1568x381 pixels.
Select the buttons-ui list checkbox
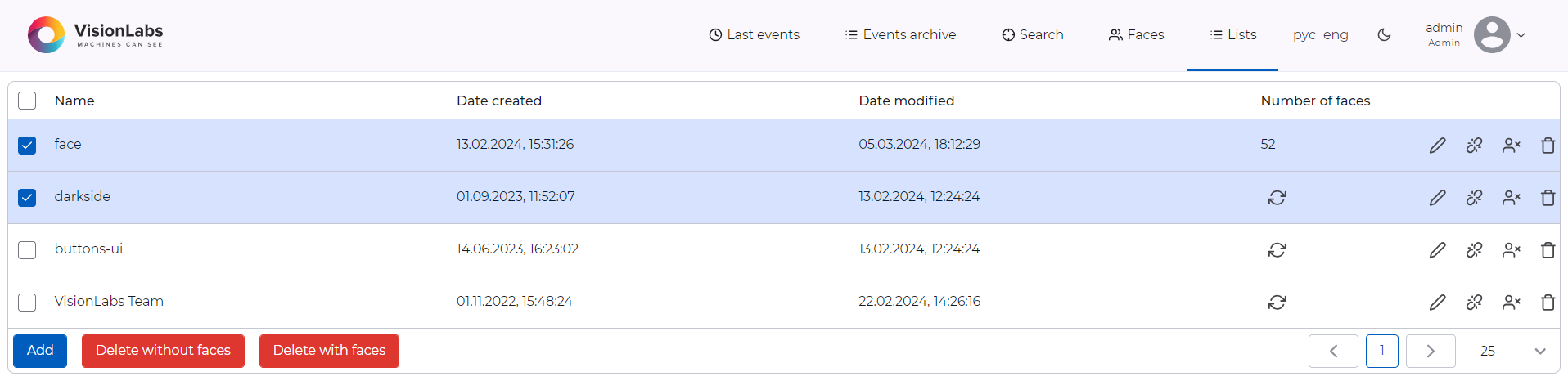[x=27, y=250]
